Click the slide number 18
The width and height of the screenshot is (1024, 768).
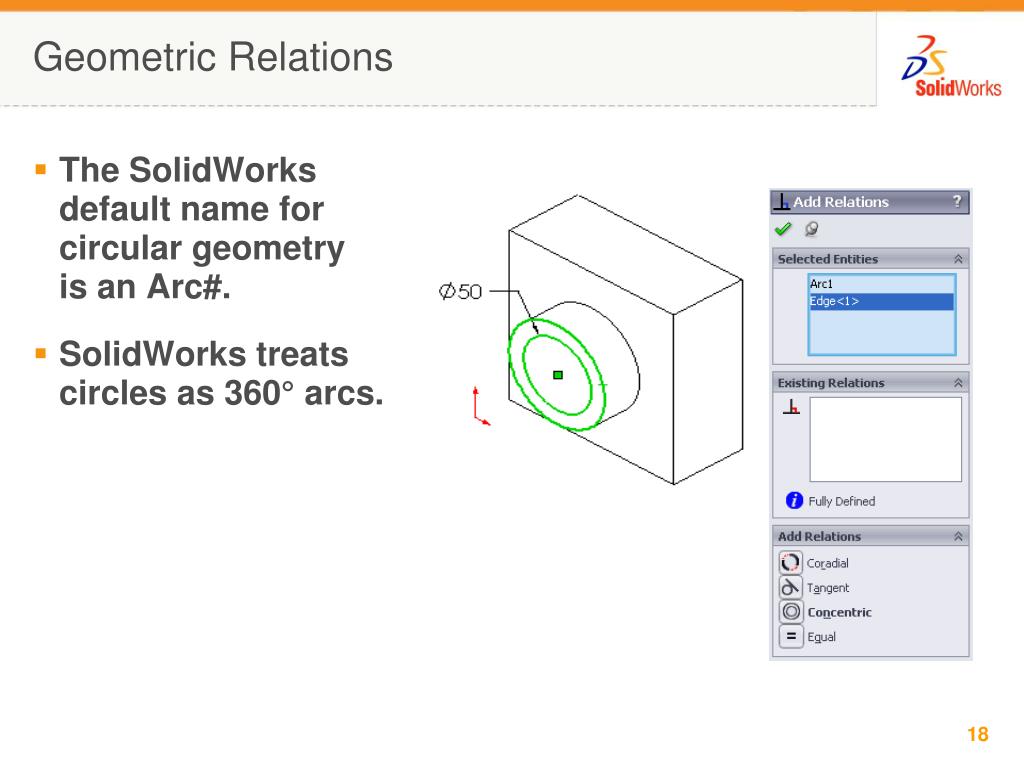tap(978, 734)
